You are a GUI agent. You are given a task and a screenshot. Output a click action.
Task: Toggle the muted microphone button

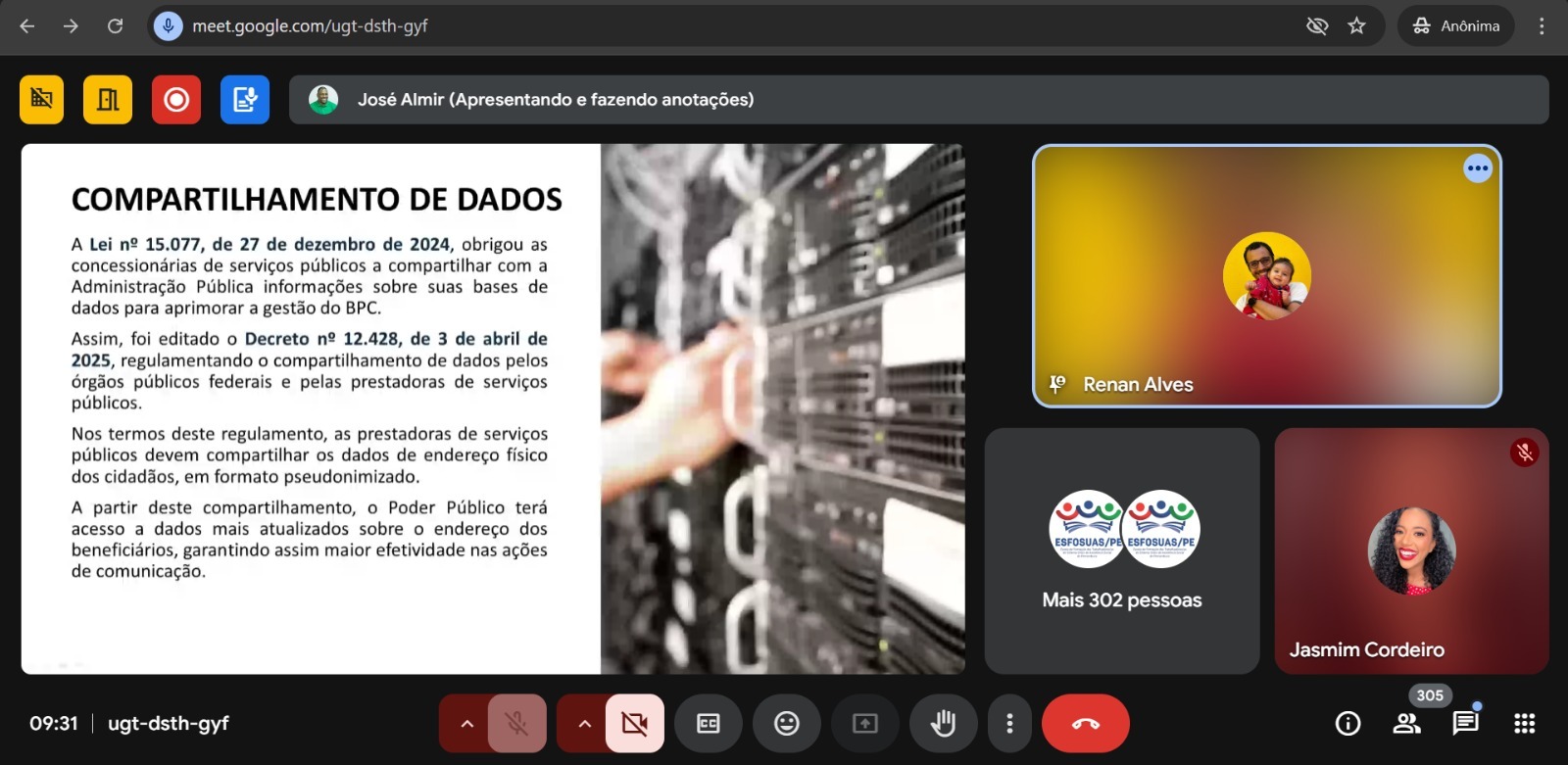516,724
